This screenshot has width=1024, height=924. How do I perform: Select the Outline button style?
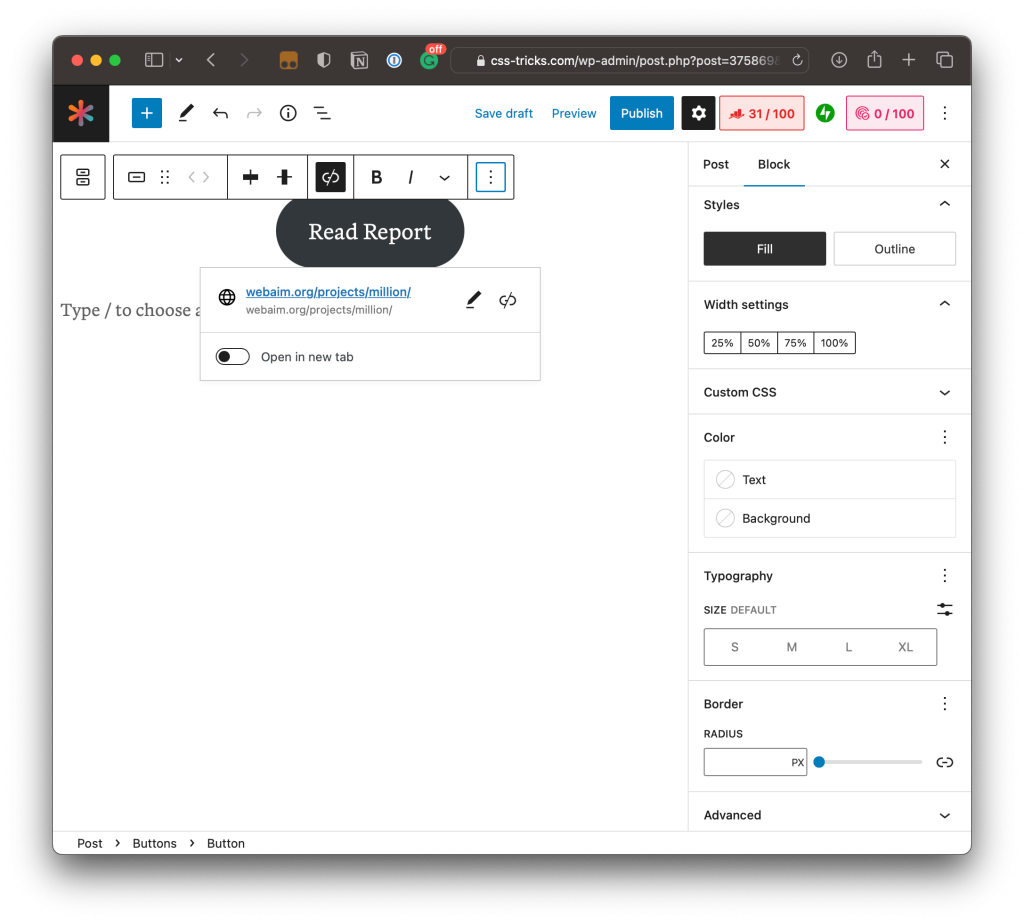pos(895,249)
